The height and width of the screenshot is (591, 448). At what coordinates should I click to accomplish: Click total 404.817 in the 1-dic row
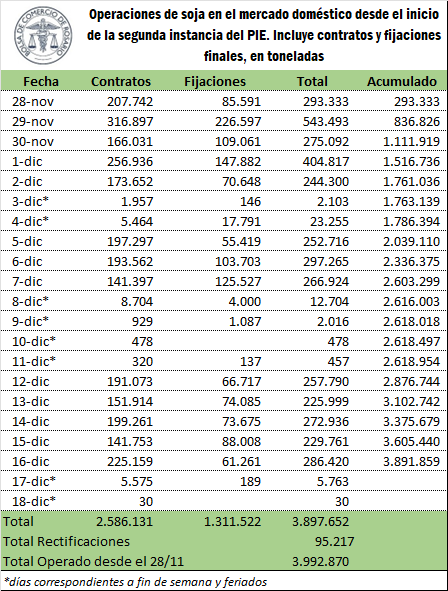[x=326, y=162]
